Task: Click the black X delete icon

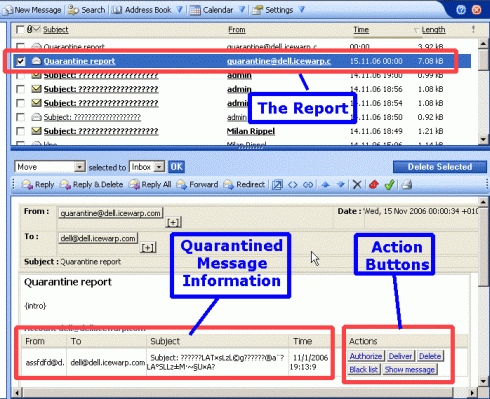Action: 357,184
